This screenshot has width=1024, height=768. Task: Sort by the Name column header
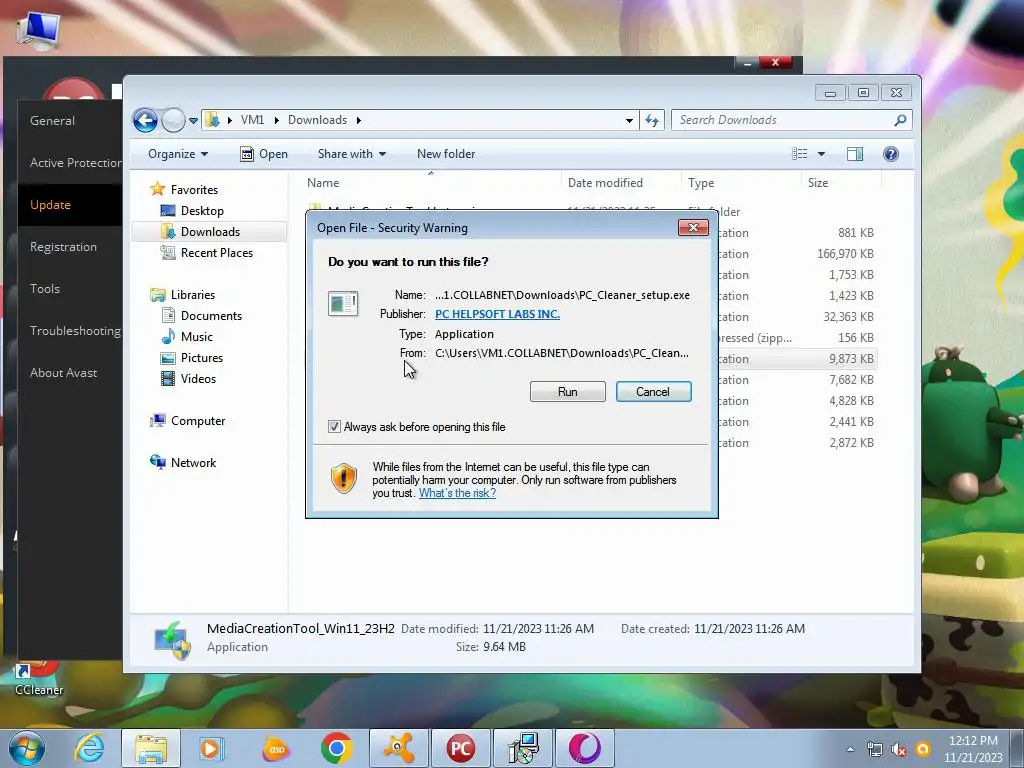click(x=430, y=184)
